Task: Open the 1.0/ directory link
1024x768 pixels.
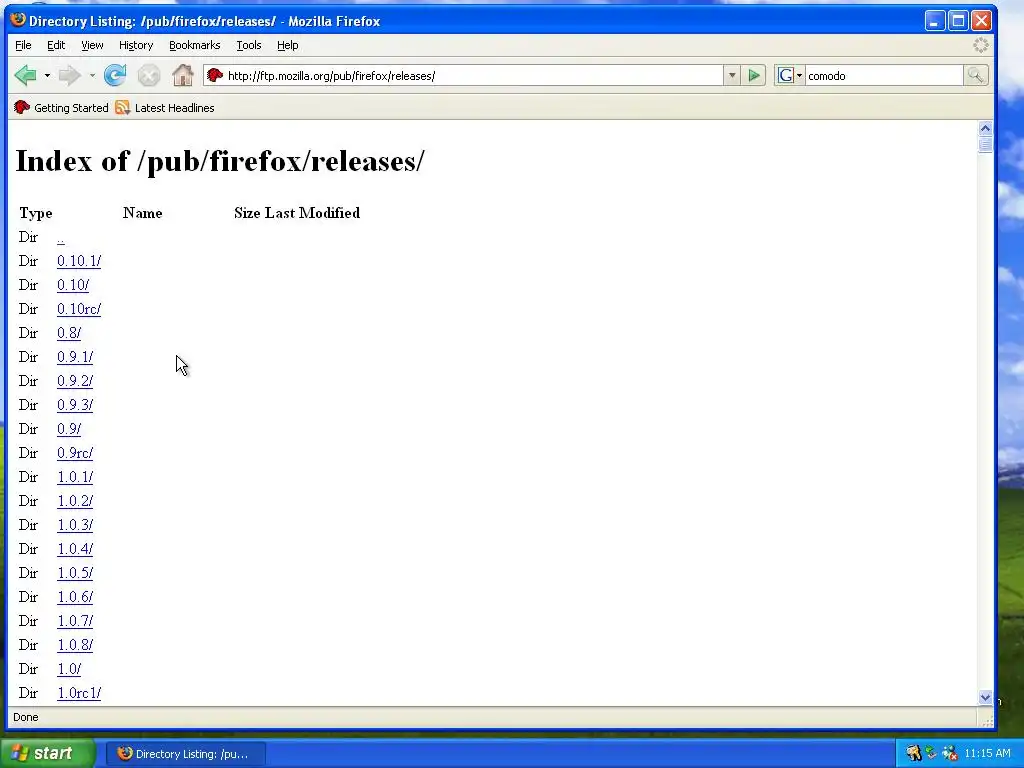Action: coord(69,669)
